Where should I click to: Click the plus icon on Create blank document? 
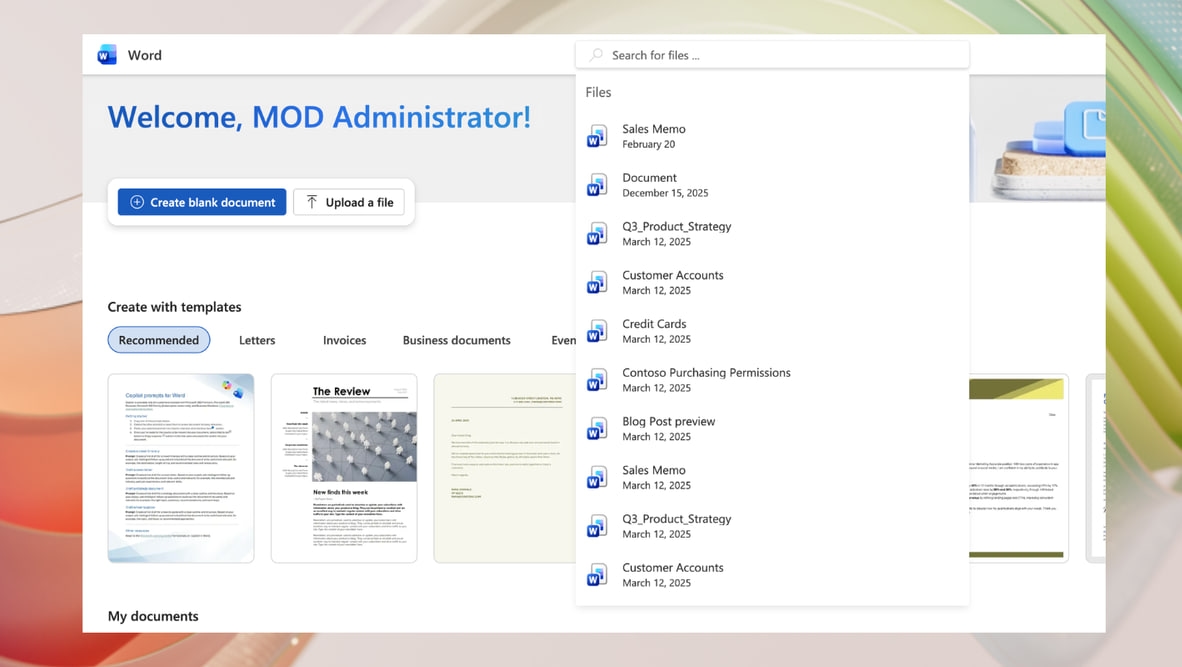135,201
